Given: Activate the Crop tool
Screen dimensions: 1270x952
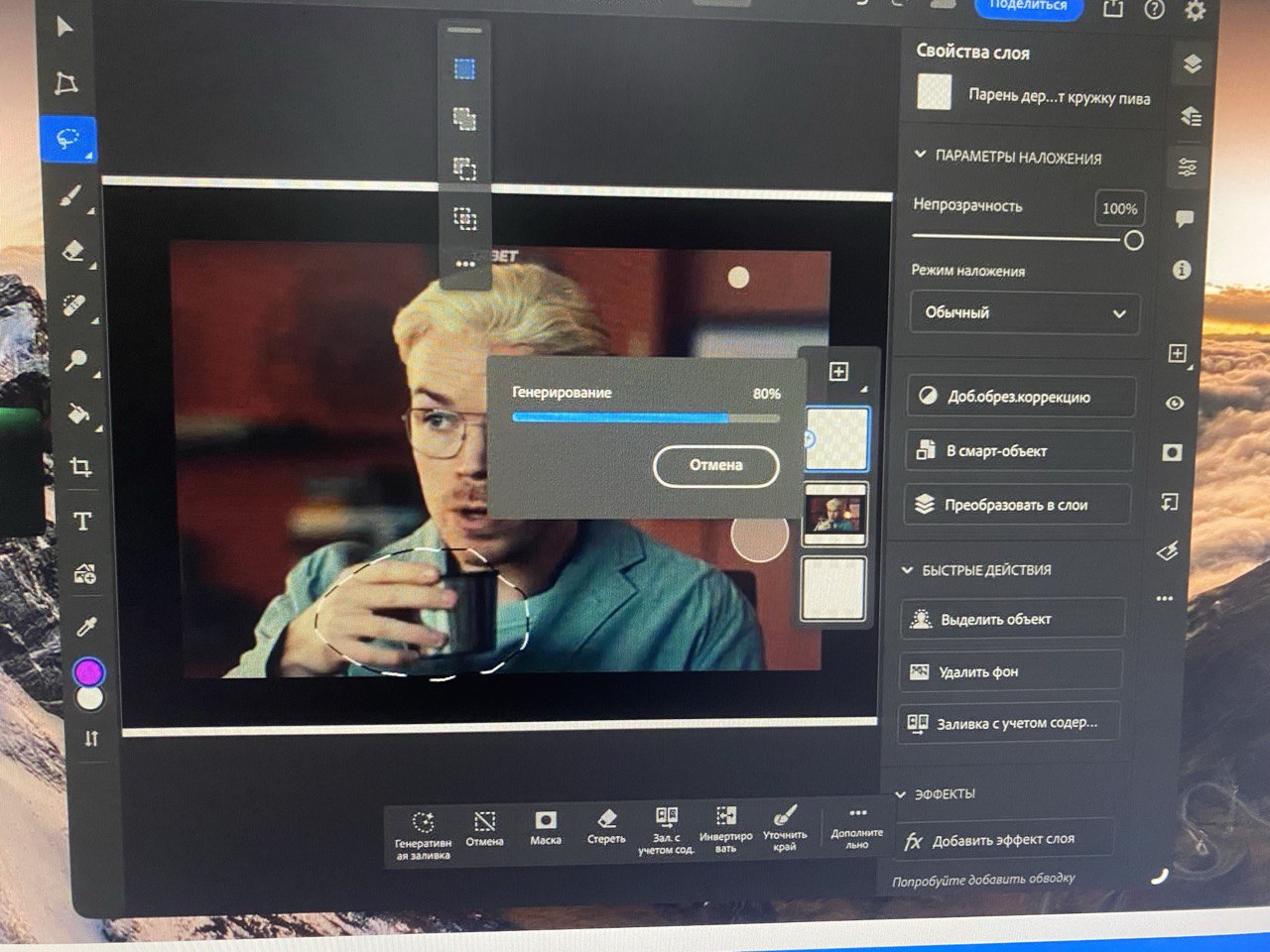Looking at the screenshot, I should [80, 467].
